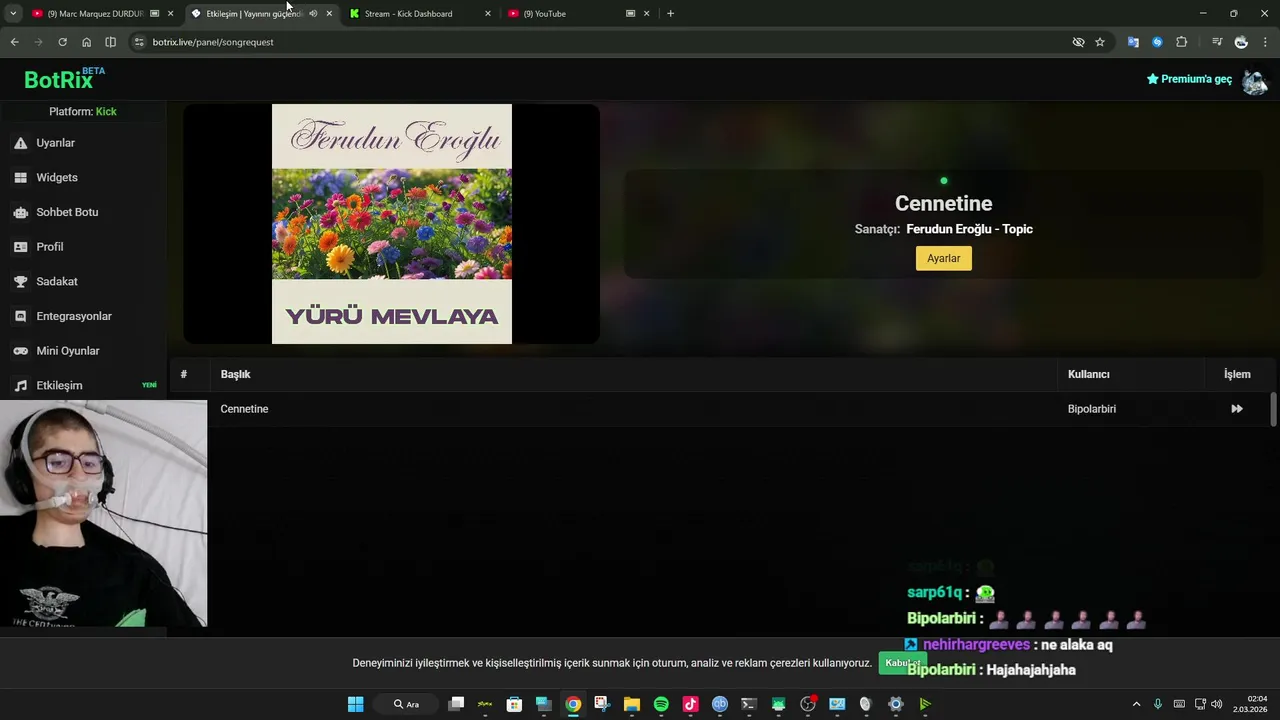Open the terminal app in the taskbar
The width and height of the screenshot is (1280, 720).
point(749,704)
